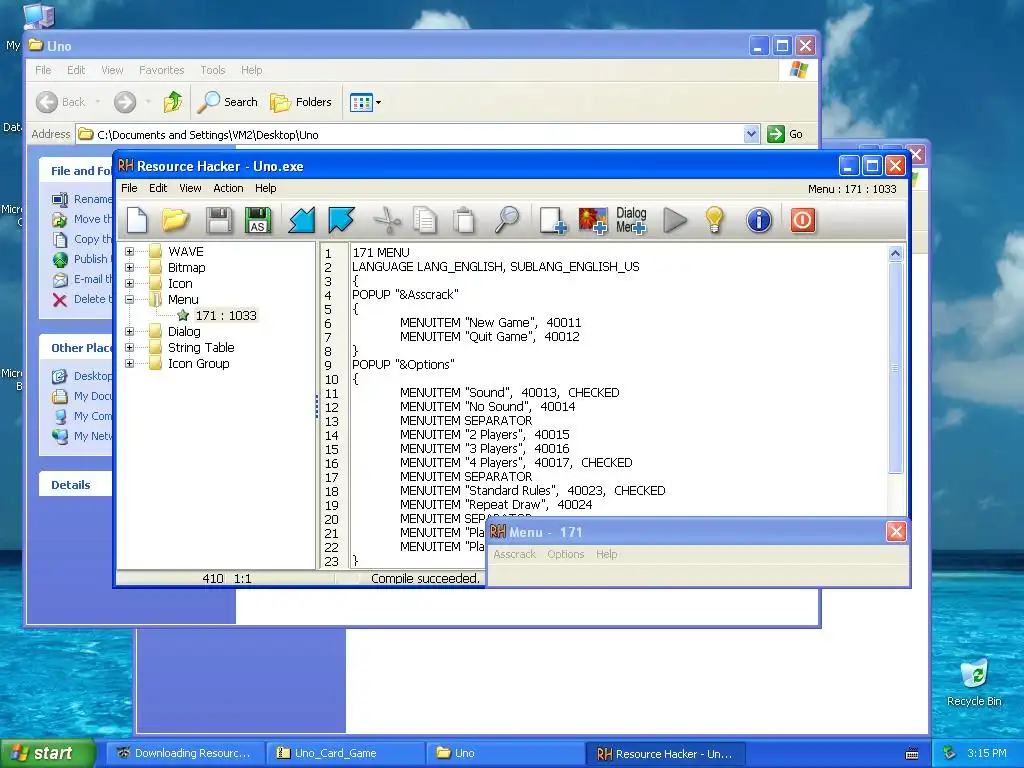Switch to Uno folder taskbar item
The width and height of the screenshot is (1024, 768).
pyautogui.click(x=505, y=753)
